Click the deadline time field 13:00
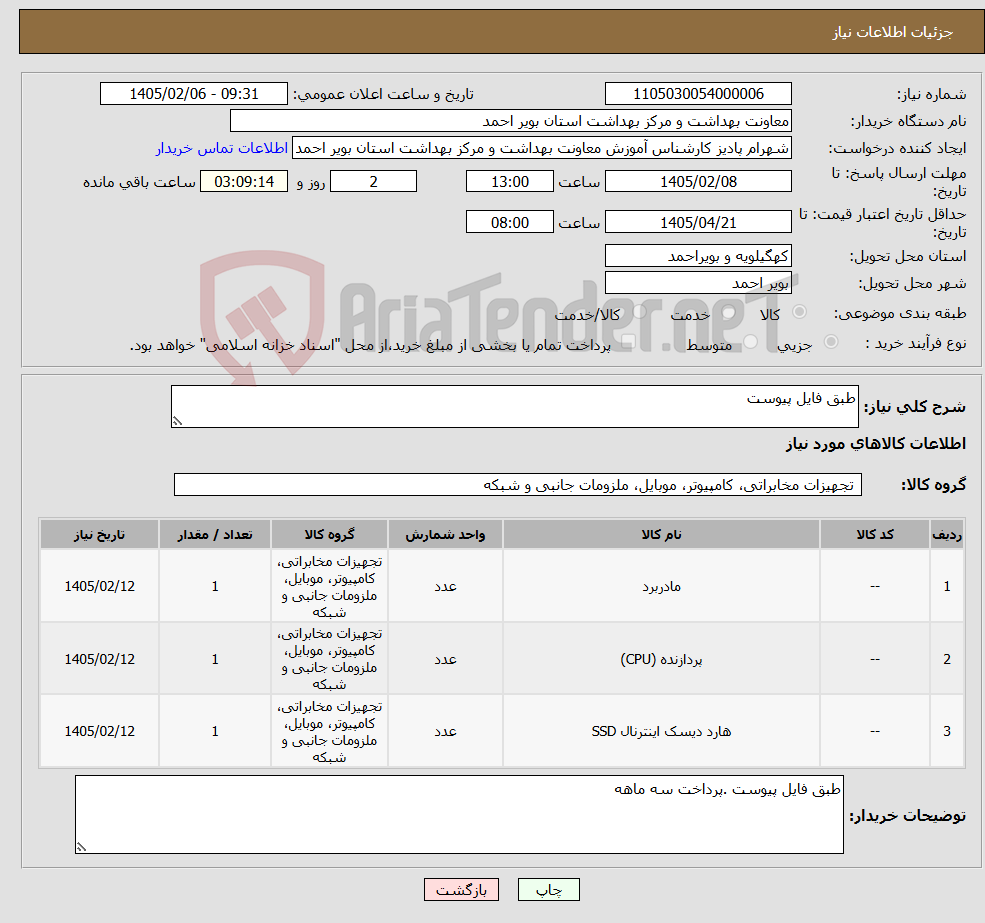 (509, 182)
